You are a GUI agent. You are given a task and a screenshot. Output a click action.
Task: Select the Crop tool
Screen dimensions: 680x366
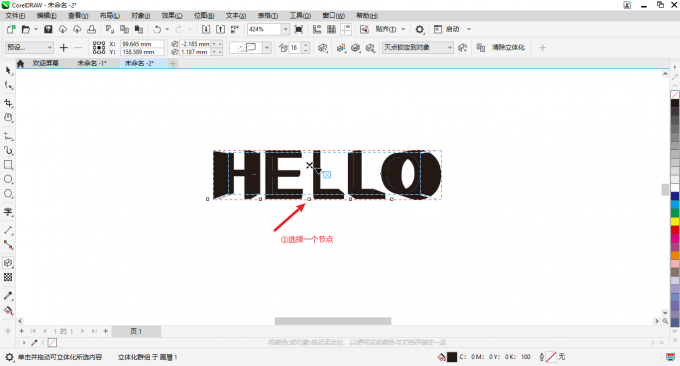coord(8,103)
